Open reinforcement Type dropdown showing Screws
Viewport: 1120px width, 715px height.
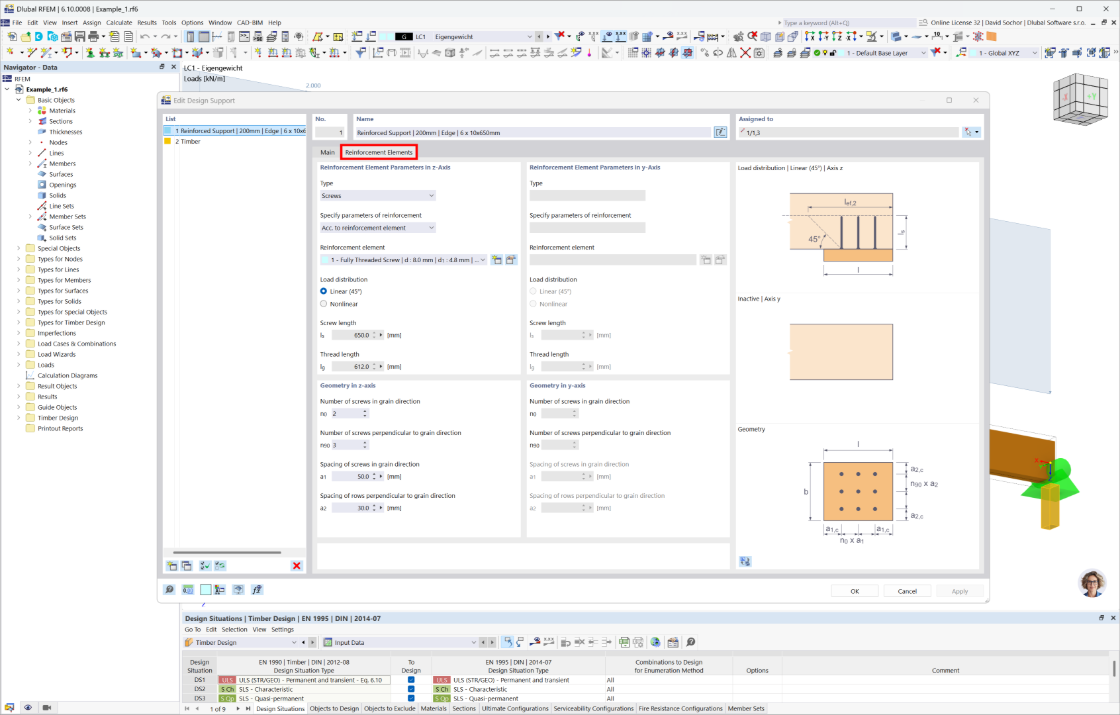[378, 196]
